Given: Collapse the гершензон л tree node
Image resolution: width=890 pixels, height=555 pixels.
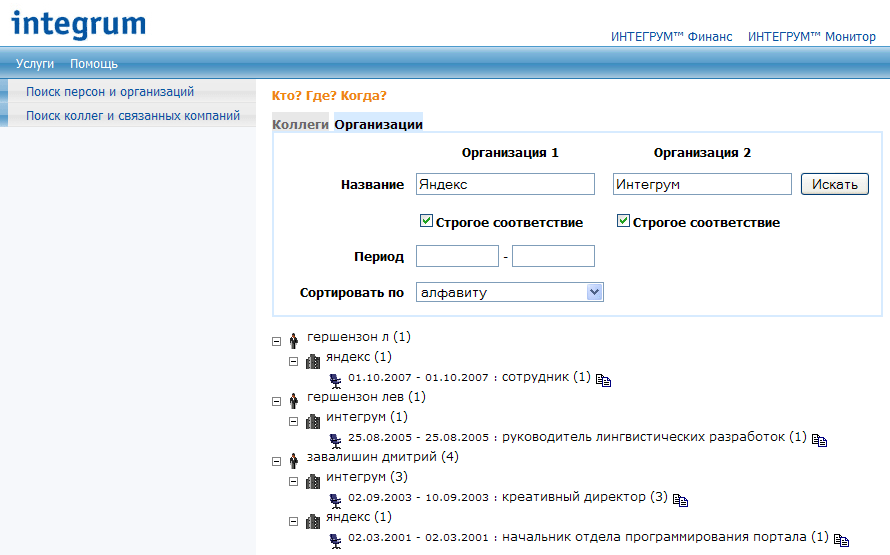Looking at the screenshot, I should point(276,342).
